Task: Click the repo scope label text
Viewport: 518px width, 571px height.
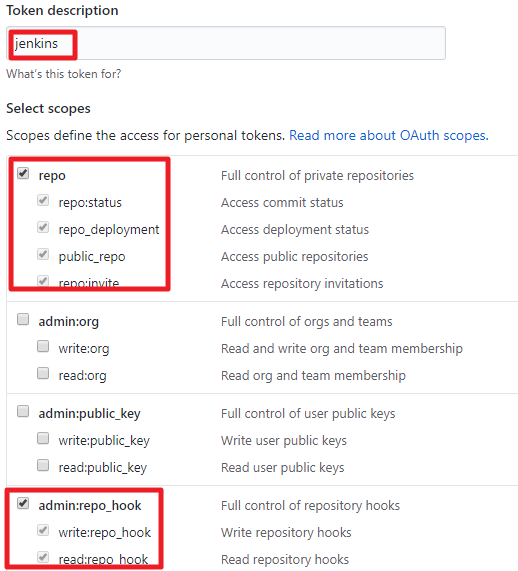Action: (x=52, y=176)
